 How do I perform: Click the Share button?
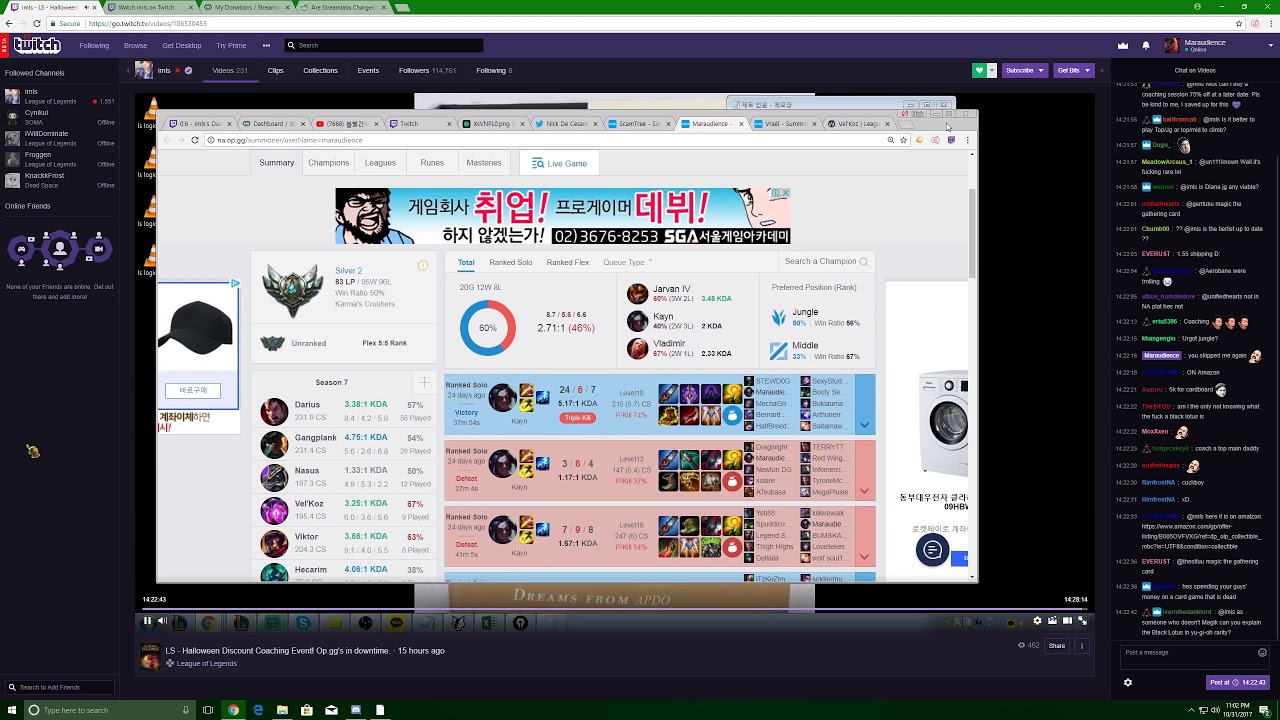click(x=1057, y=646)
